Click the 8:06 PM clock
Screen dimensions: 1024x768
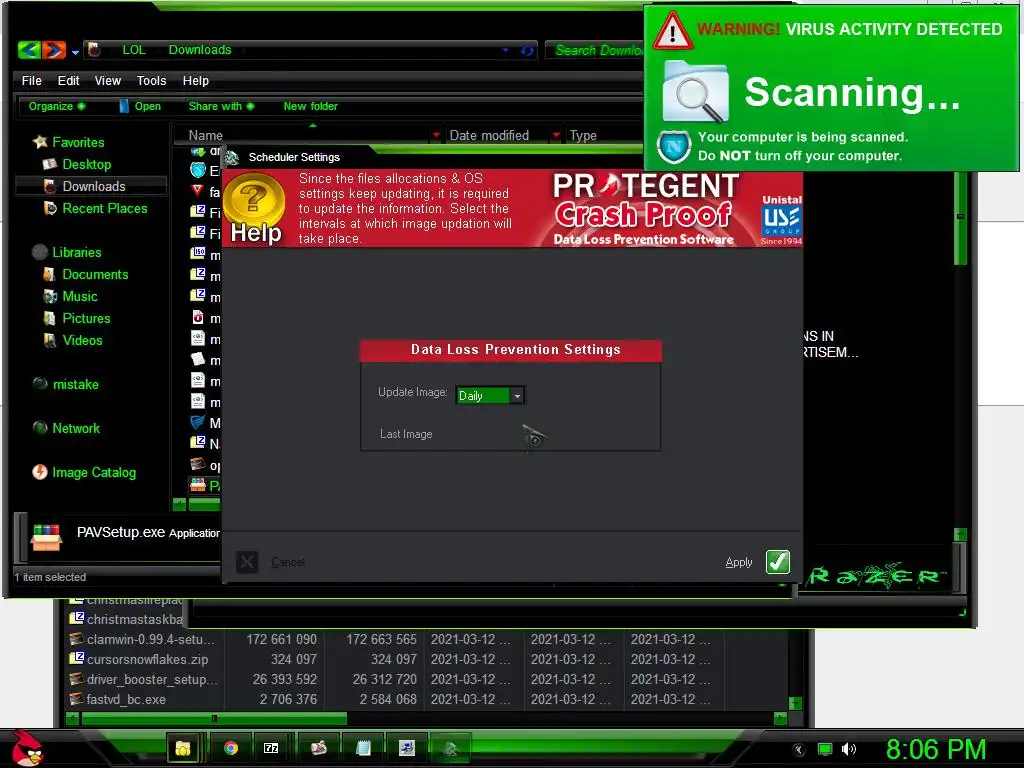point(935,749)
